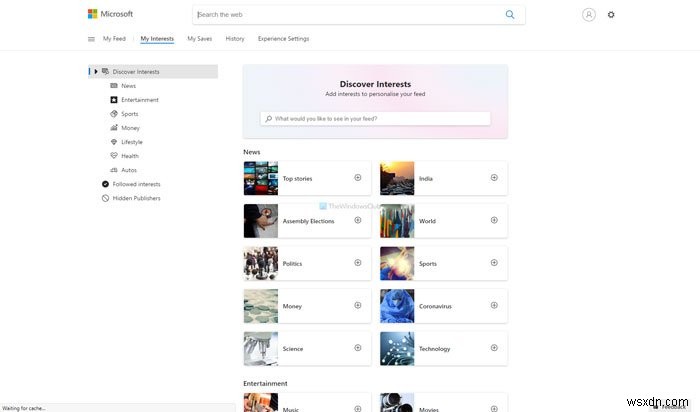
Task: Open Health category in sidebar
Action: tap(130, 156)
